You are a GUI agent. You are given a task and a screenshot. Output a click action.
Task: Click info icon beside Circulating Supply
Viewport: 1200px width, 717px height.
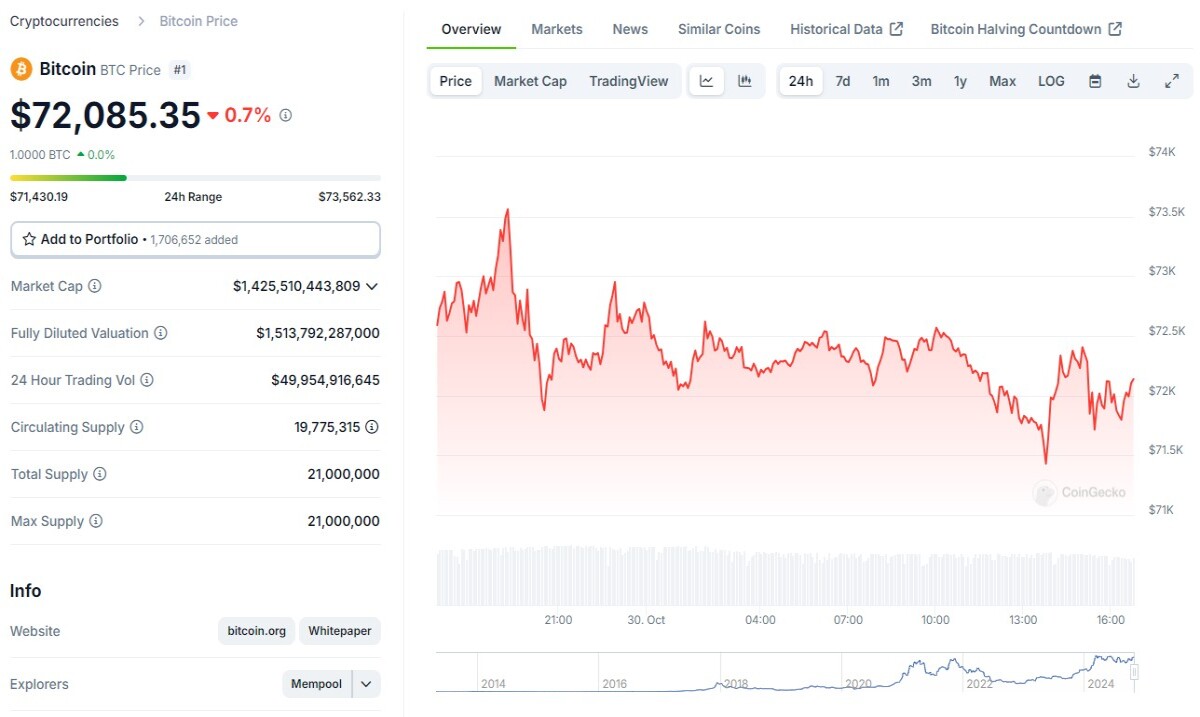coord(137,427)
